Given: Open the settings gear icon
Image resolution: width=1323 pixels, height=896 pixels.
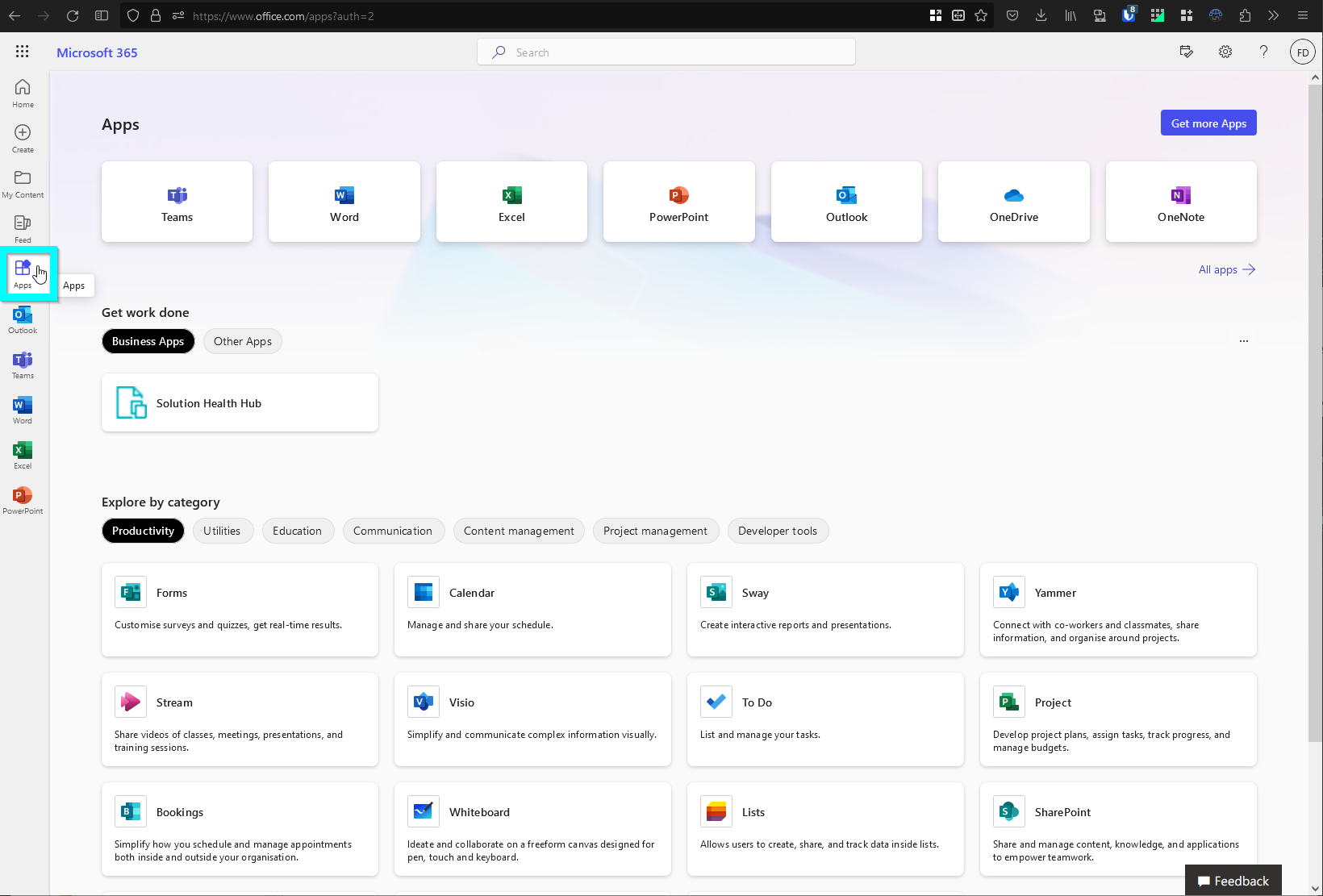Looking at the screenshot, I should (x=1225, y=52).
